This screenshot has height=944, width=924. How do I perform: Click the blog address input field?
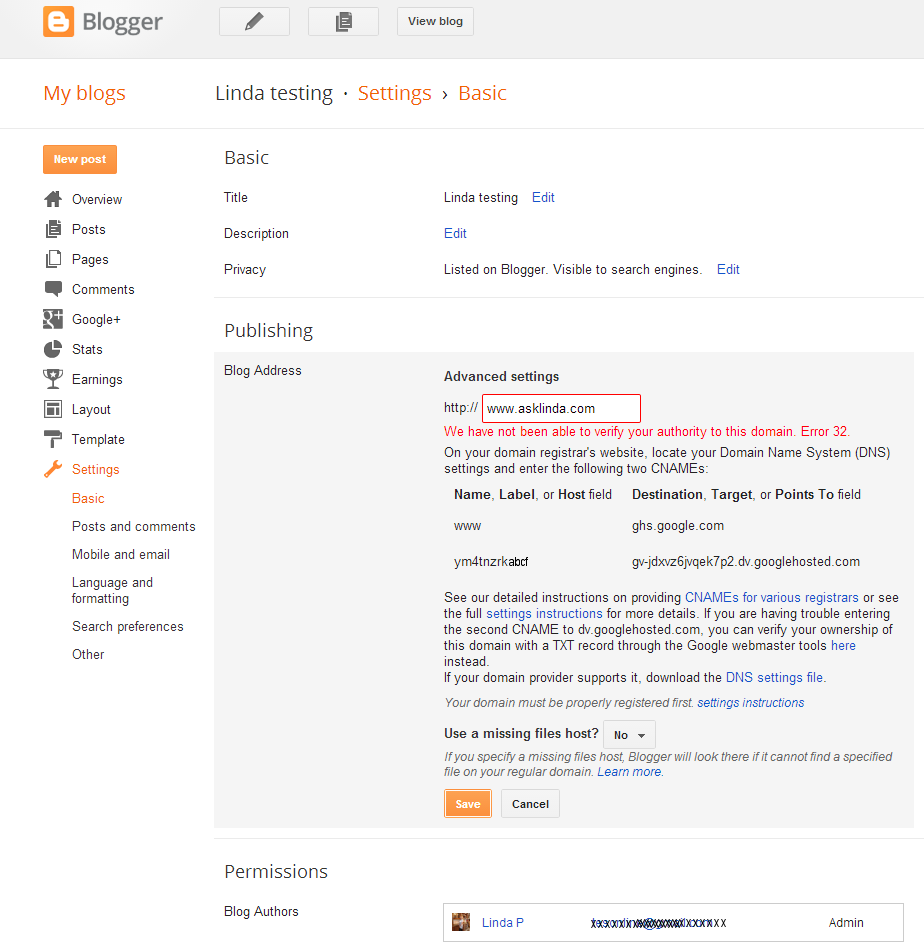point(561,408)
